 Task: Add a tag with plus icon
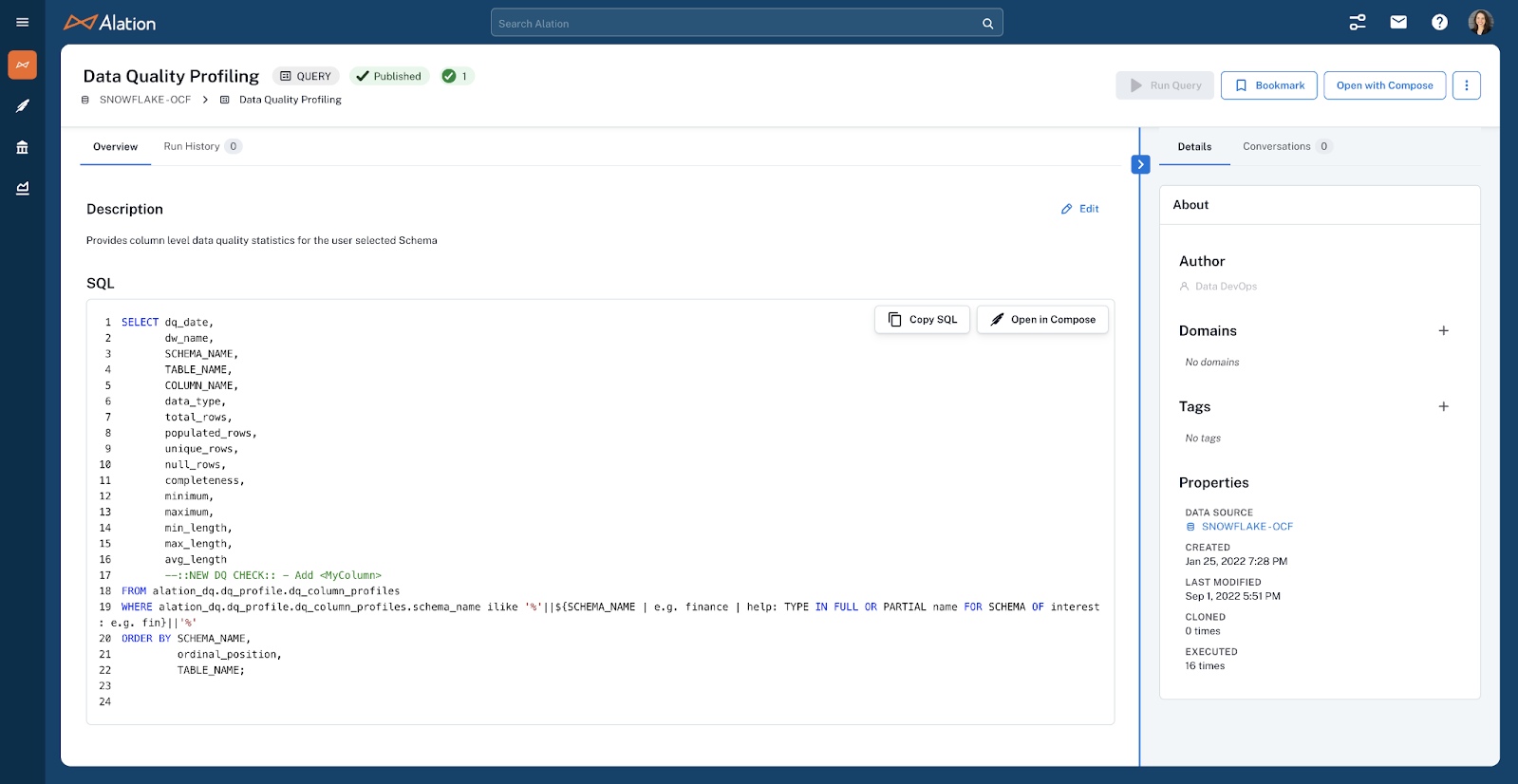(x=1443, y=406)
